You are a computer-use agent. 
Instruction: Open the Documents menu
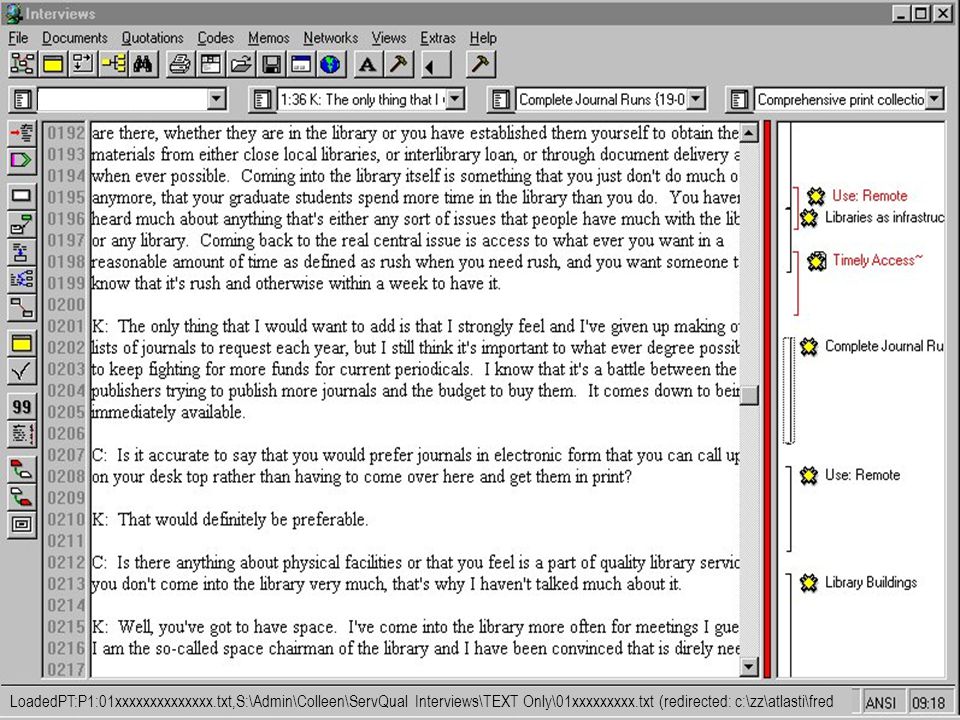[75, 38]
